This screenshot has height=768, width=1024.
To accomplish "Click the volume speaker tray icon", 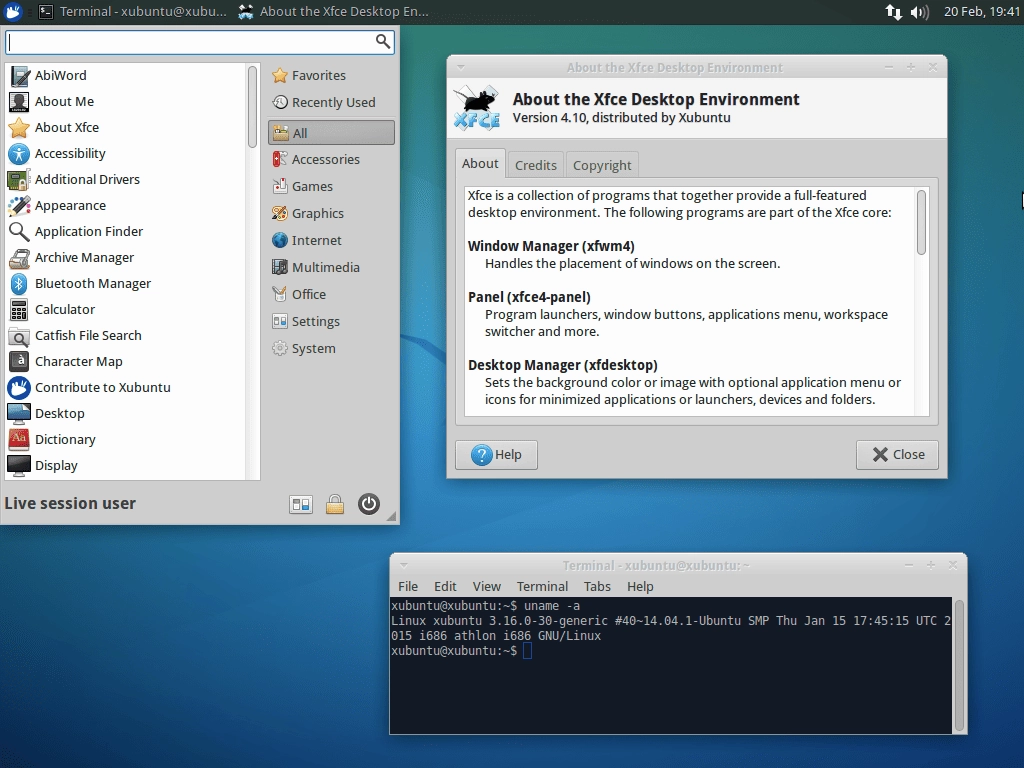I will pos(920,12).
